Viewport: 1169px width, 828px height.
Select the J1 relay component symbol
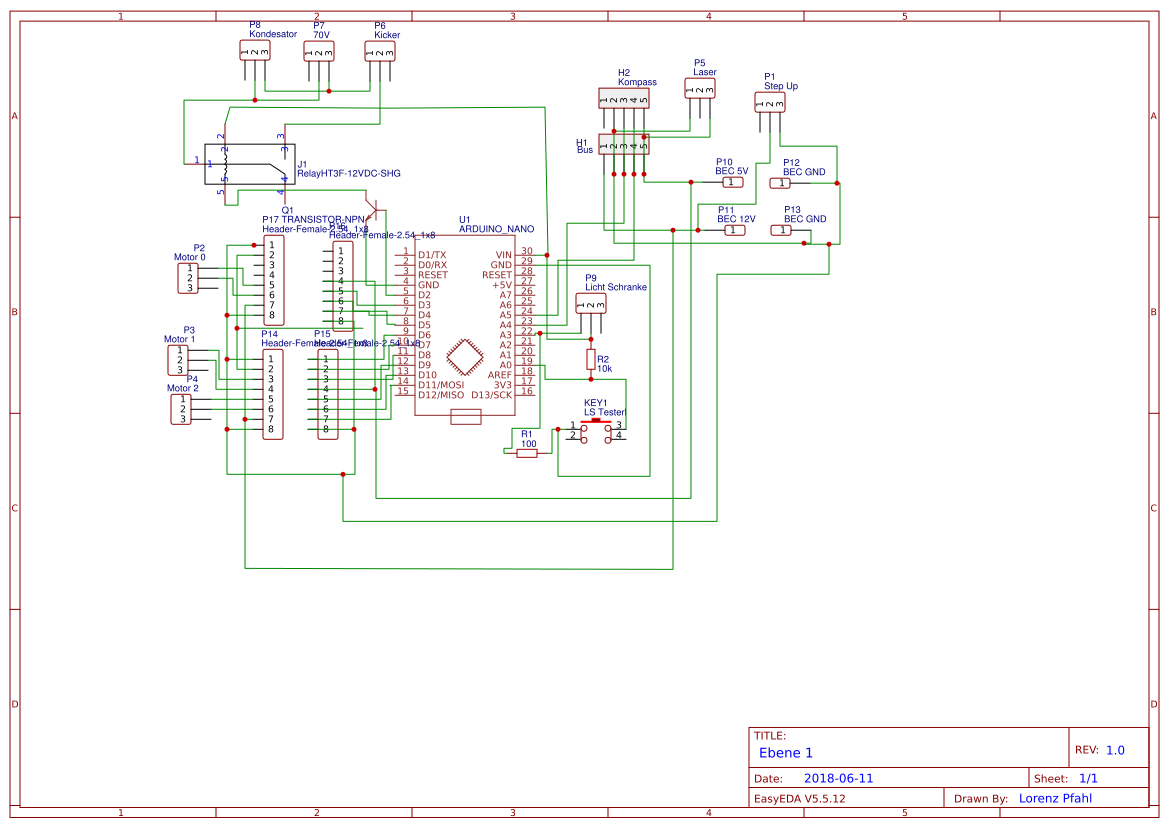[245, 164]
